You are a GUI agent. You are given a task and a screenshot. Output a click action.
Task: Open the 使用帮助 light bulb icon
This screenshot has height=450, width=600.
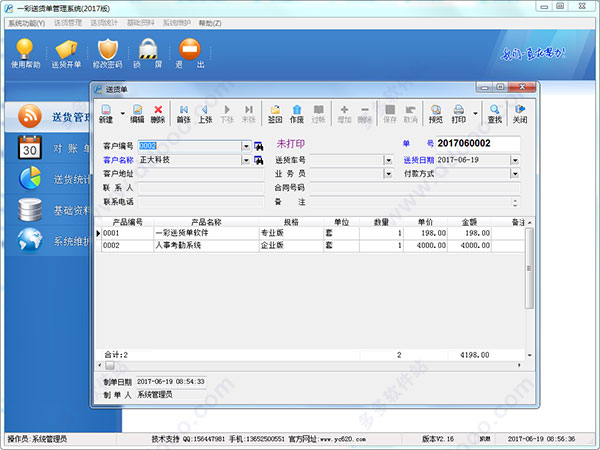pyautogui.click(x=25, y=54)
